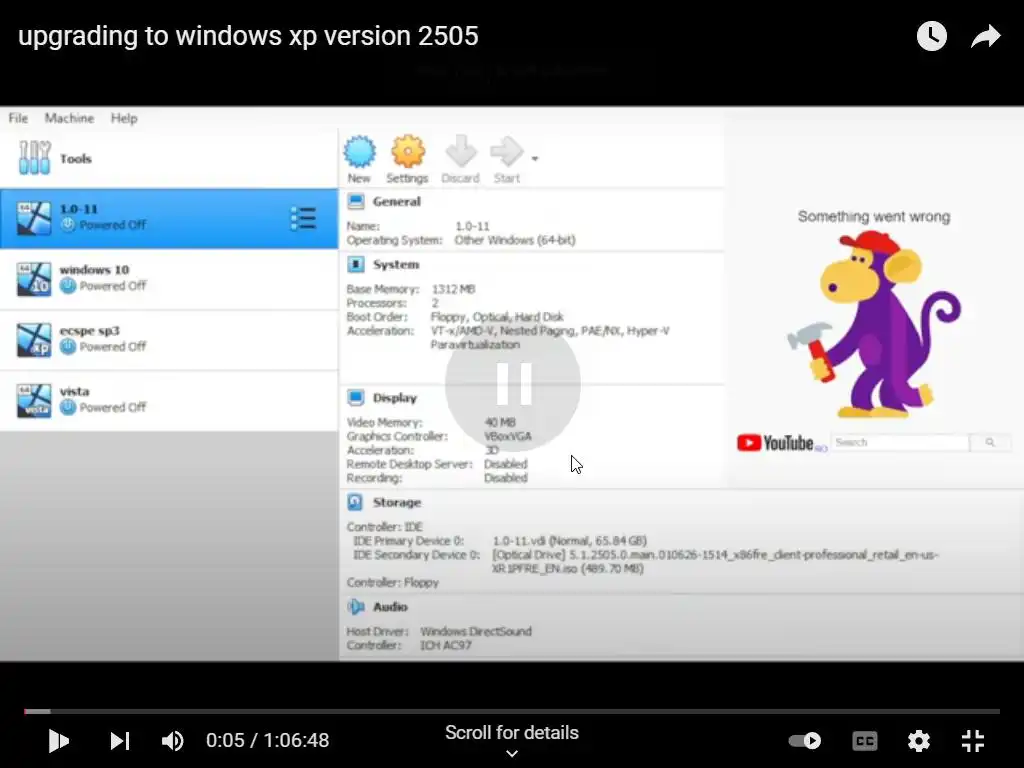Select the ecspe sp3 virtual machine
This screenshot has width=1024, height=768.
coord(168,340)
